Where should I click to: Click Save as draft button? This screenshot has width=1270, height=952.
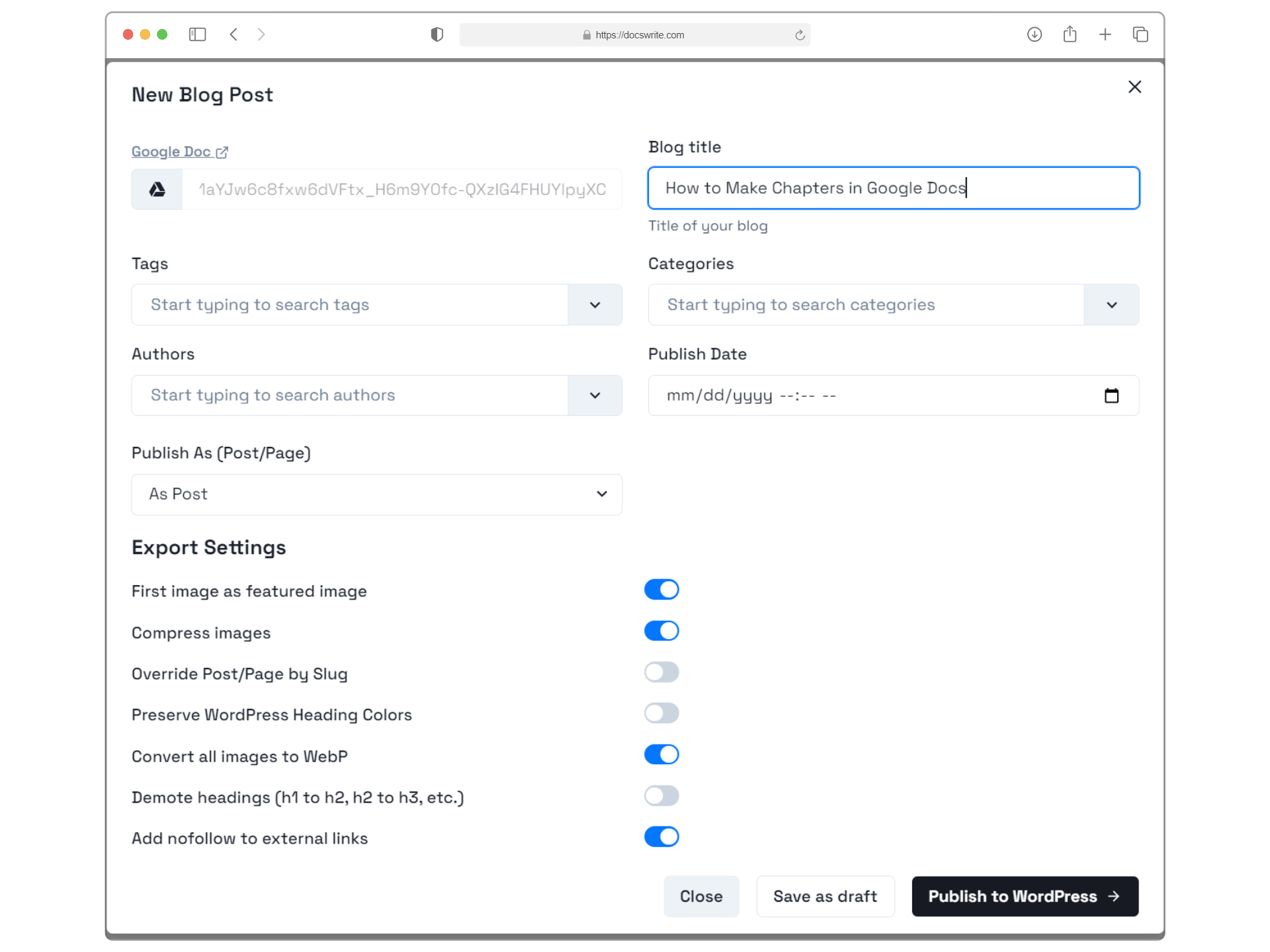click(825, 896)
